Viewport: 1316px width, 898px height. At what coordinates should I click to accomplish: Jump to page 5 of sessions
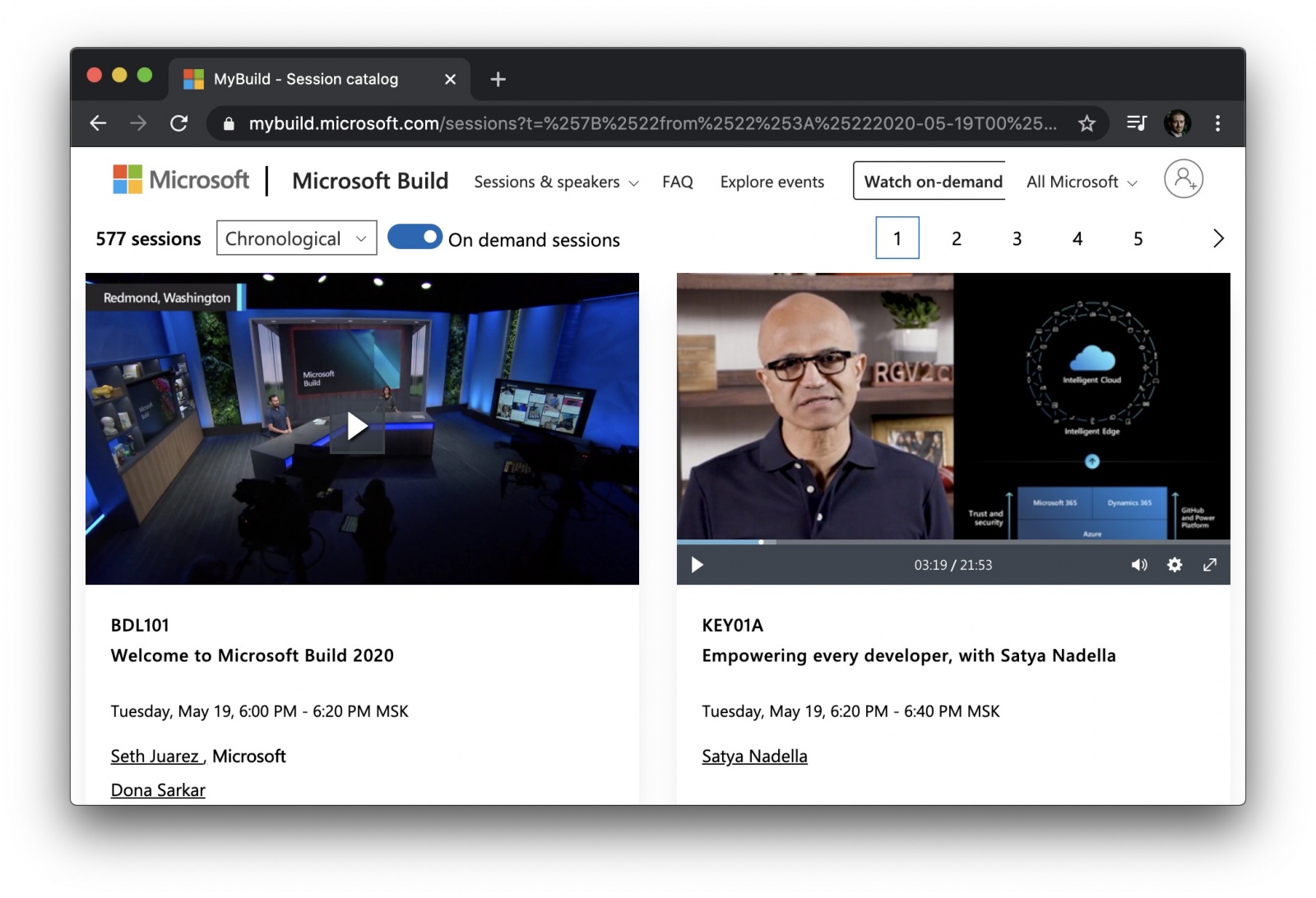point(1138,238)
